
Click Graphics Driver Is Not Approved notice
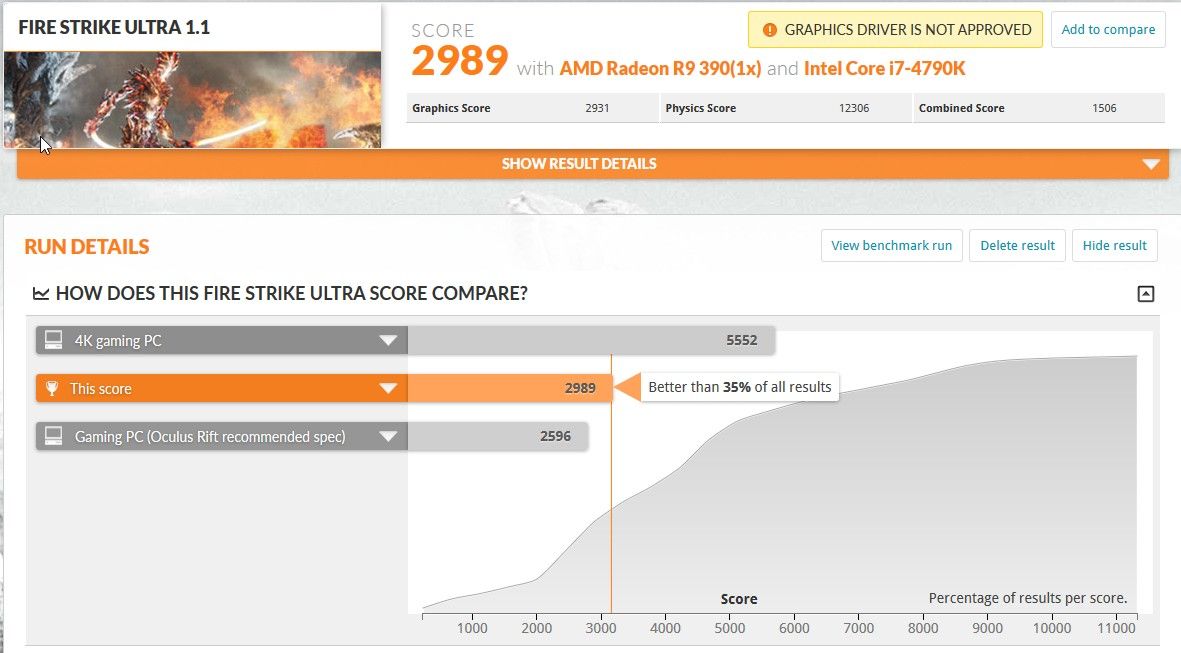(x=896, y=30)
